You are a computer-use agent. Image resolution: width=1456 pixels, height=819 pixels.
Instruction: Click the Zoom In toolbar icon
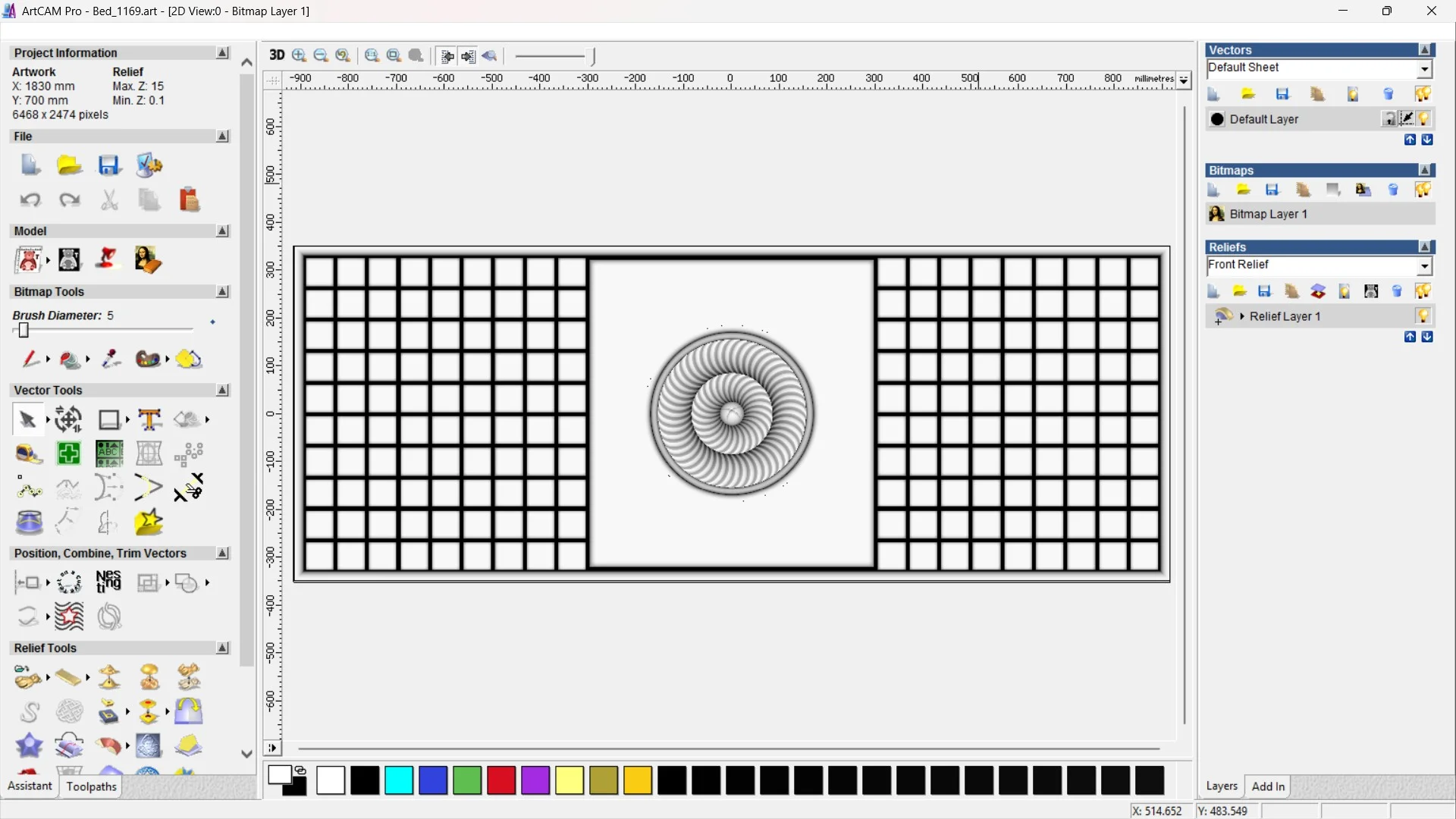tap(299, 55)
